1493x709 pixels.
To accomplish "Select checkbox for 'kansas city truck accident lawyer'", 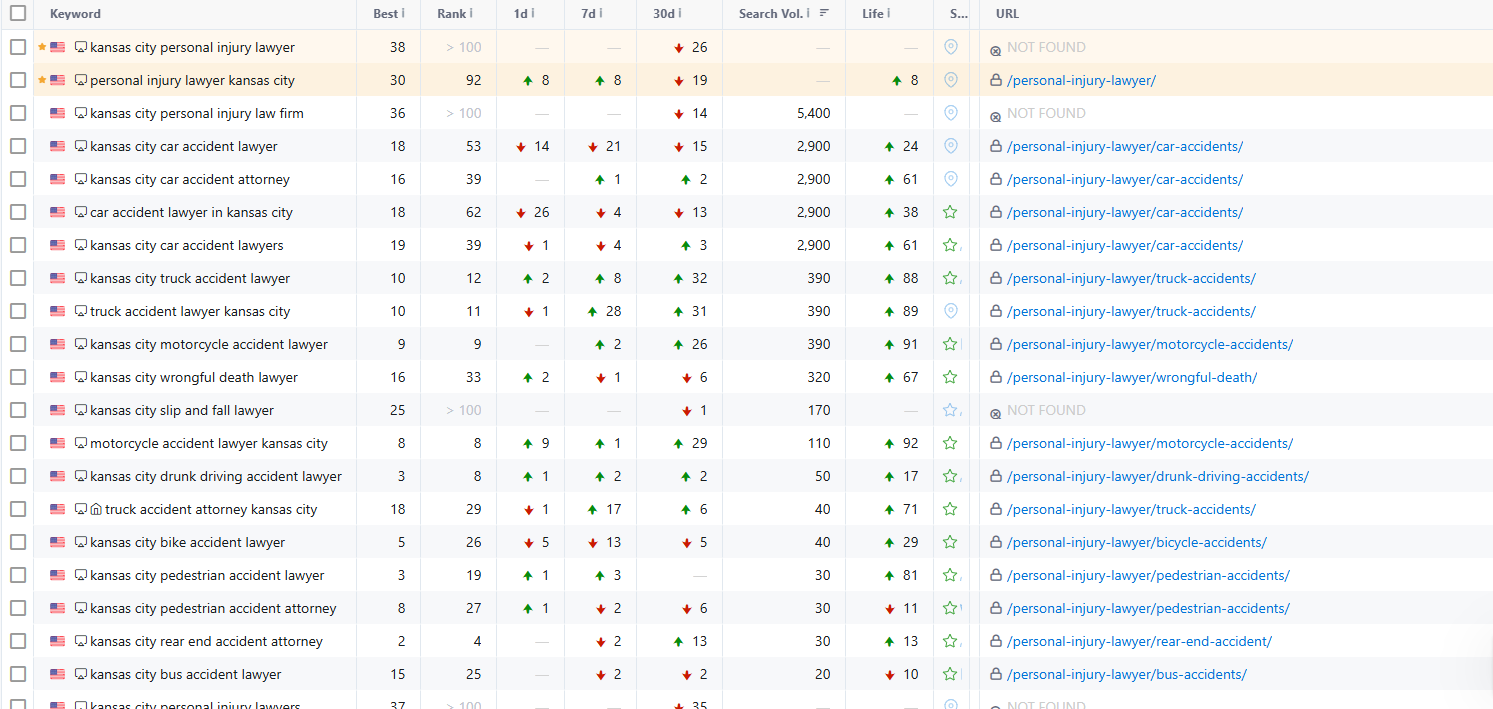I will coord(18,278).
